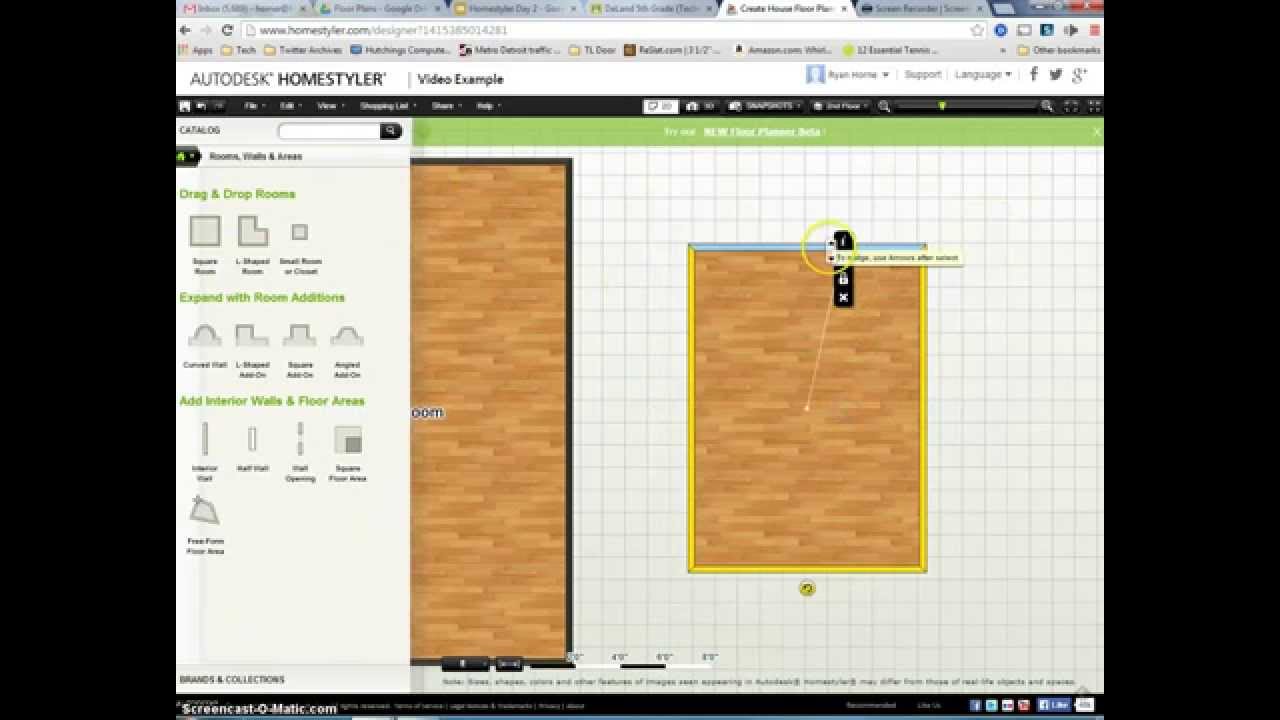The width and height of the screenshot is (1280, 720).
Task: Choose the Angled Add-On
Action: pos(347,336)
